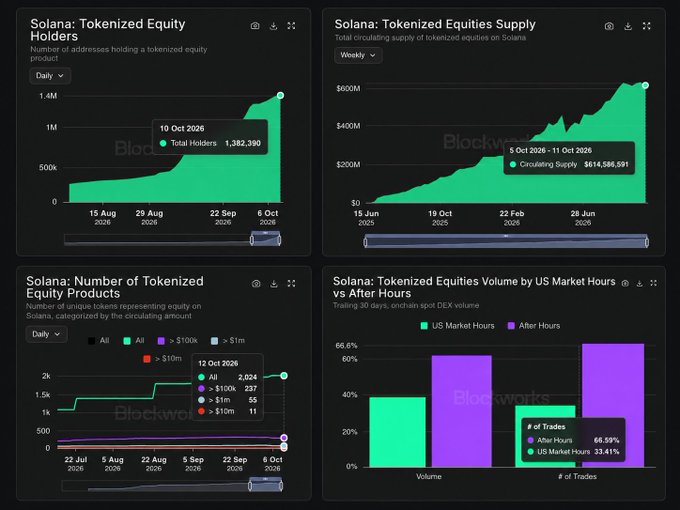The width and height of the screenshot is (680, 510).
Task: Click the green Volume US Market Hours bar
Action: (x=397, y=432)
